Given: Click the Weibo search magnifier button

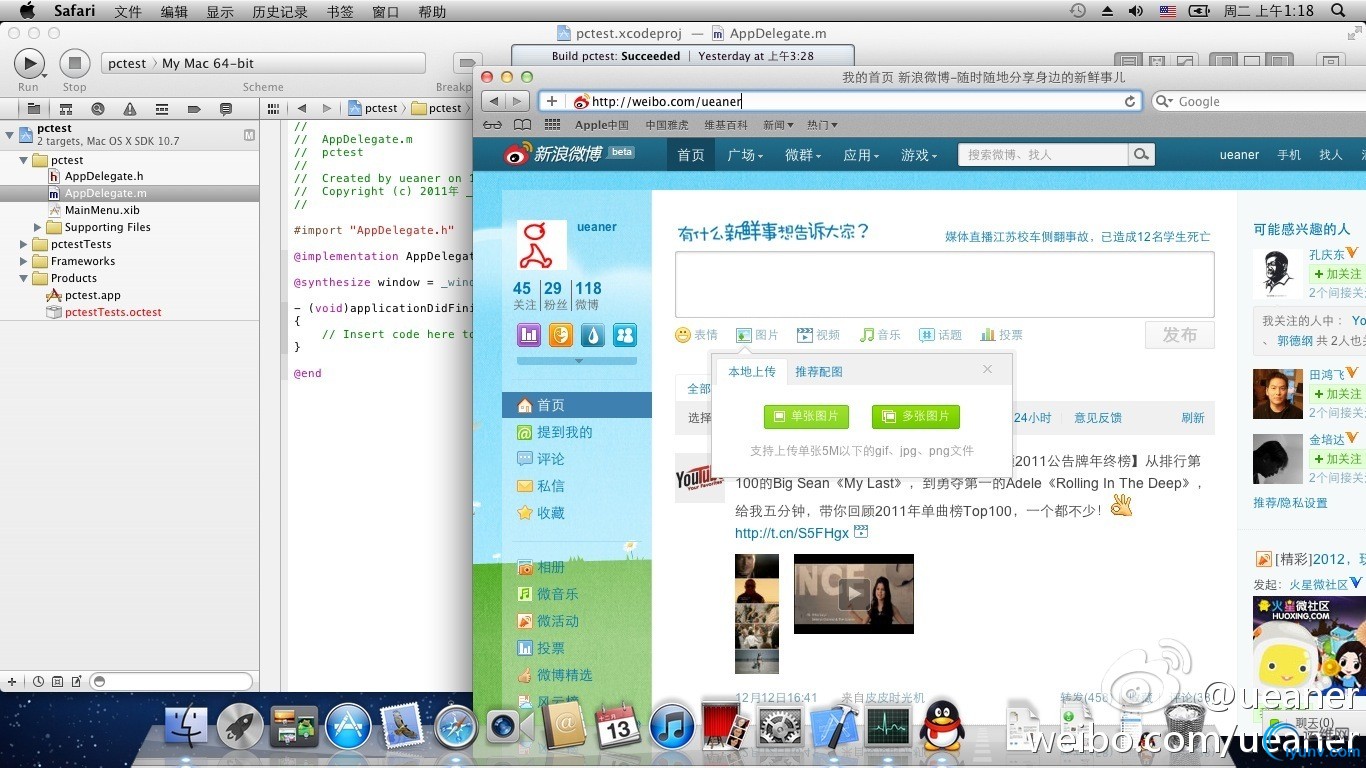Looking at the screenshot, I should (1142, 154).
